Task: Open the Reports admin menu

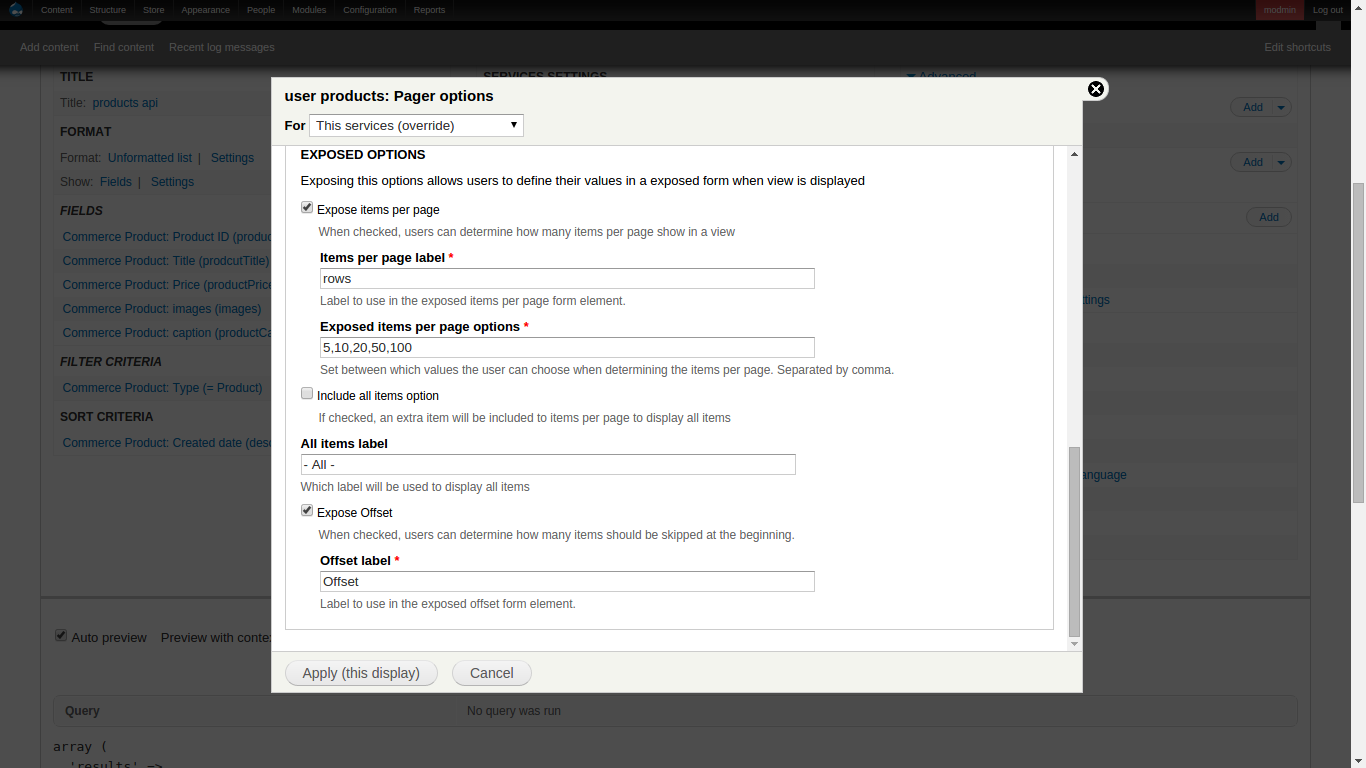Action: coord(429,10)
